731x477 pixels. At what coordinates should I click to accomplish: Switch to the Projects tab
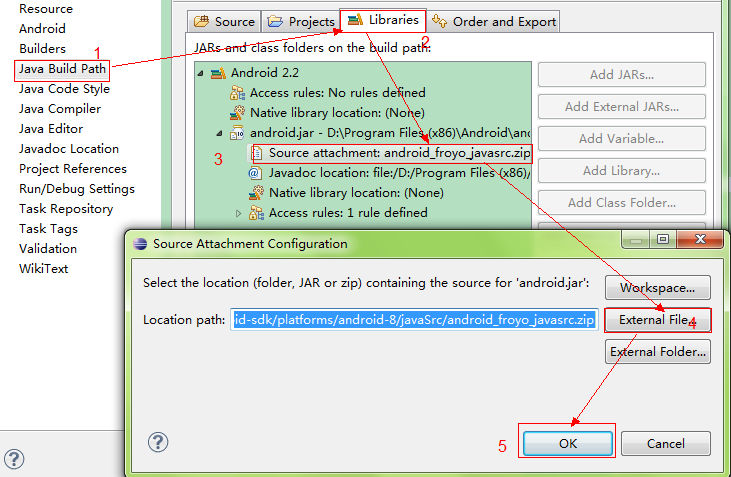pos(301,21)
